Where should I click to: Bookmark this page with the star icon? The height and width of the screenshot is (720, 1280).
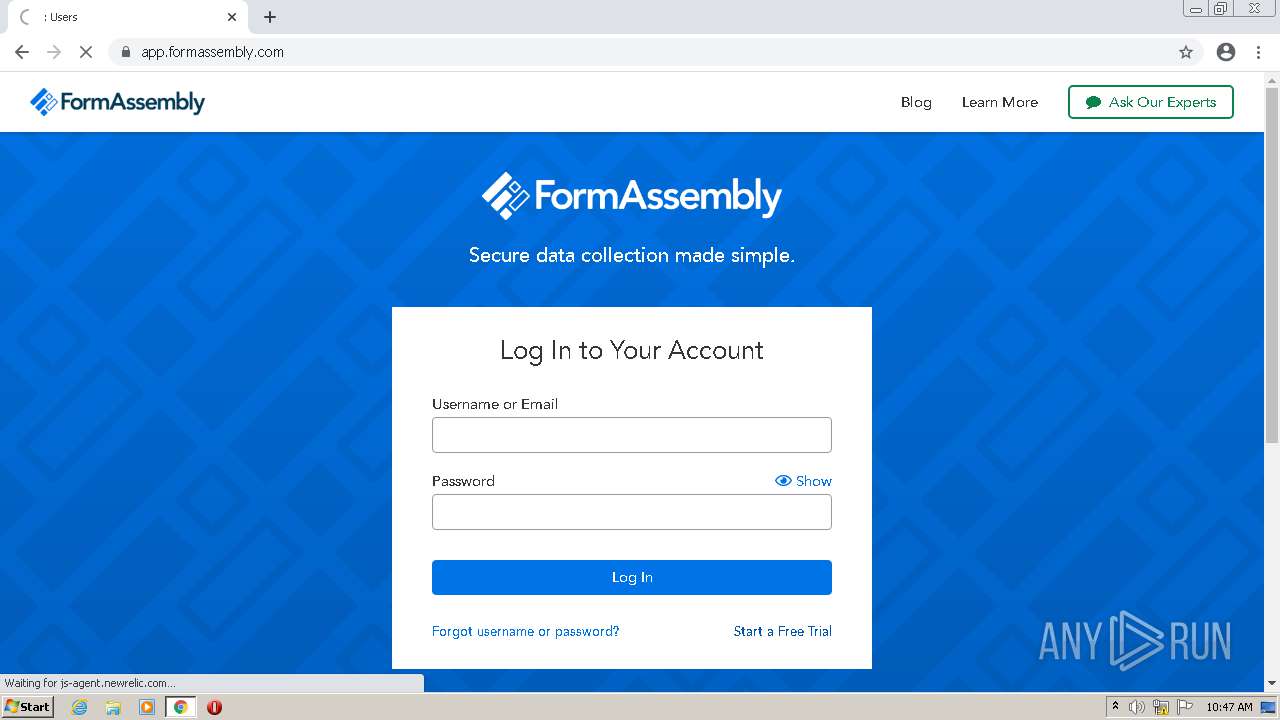click(x=1186, y=52)
